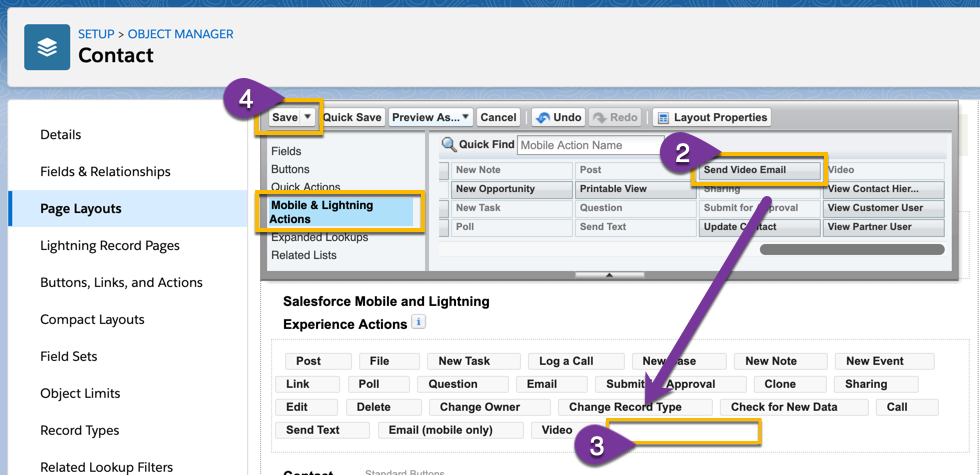Collapse the palette using the up-arrow handle
The image size is (980, 475).
609,274
